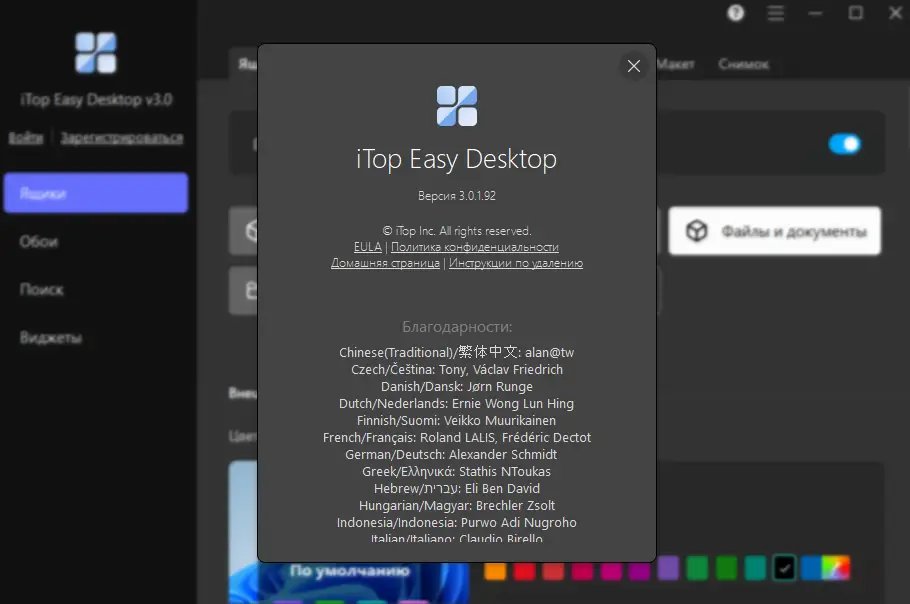This screenshot has height=604, width=910.
Task: Pick the blue color swatch
Action: (x=811, y=569)
